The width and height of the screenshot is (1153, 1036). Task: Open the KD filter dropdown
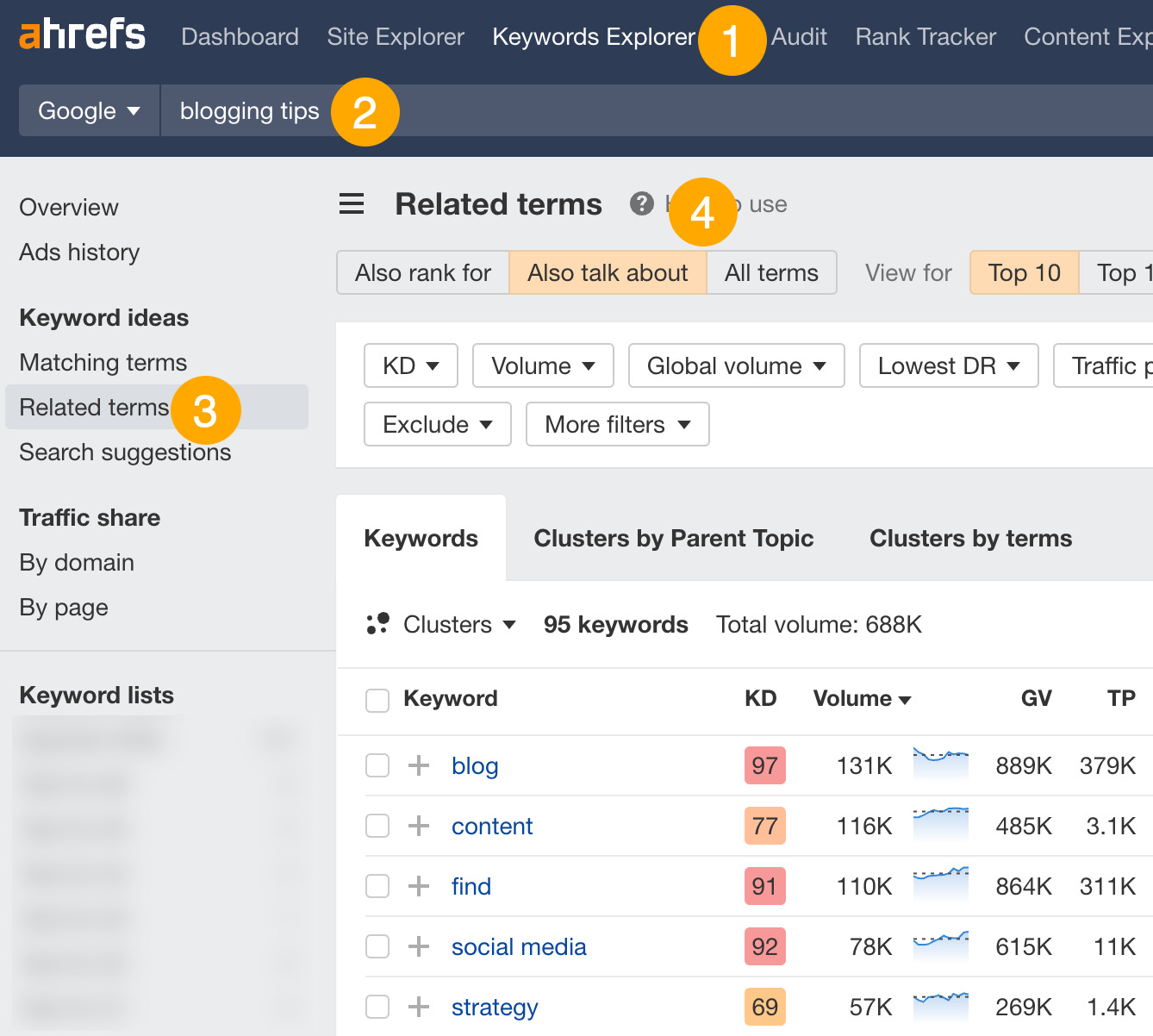410,365
